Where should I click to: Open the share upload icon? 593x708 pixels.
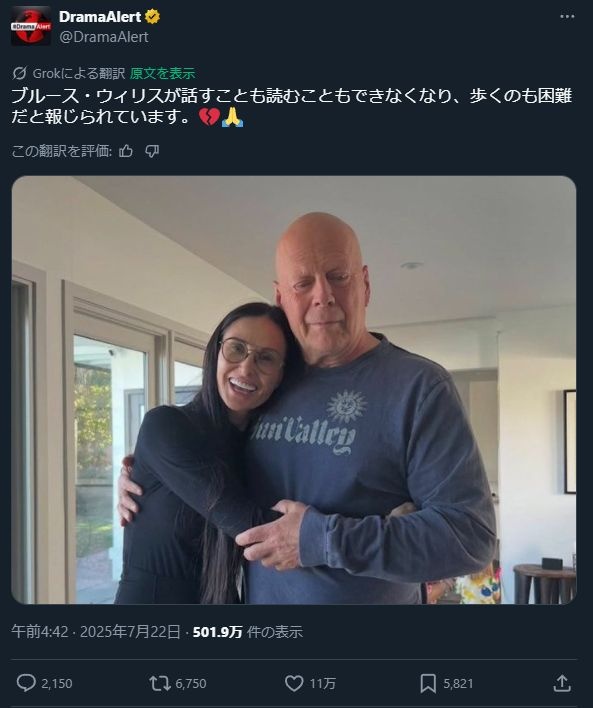(x=562, y=683)
